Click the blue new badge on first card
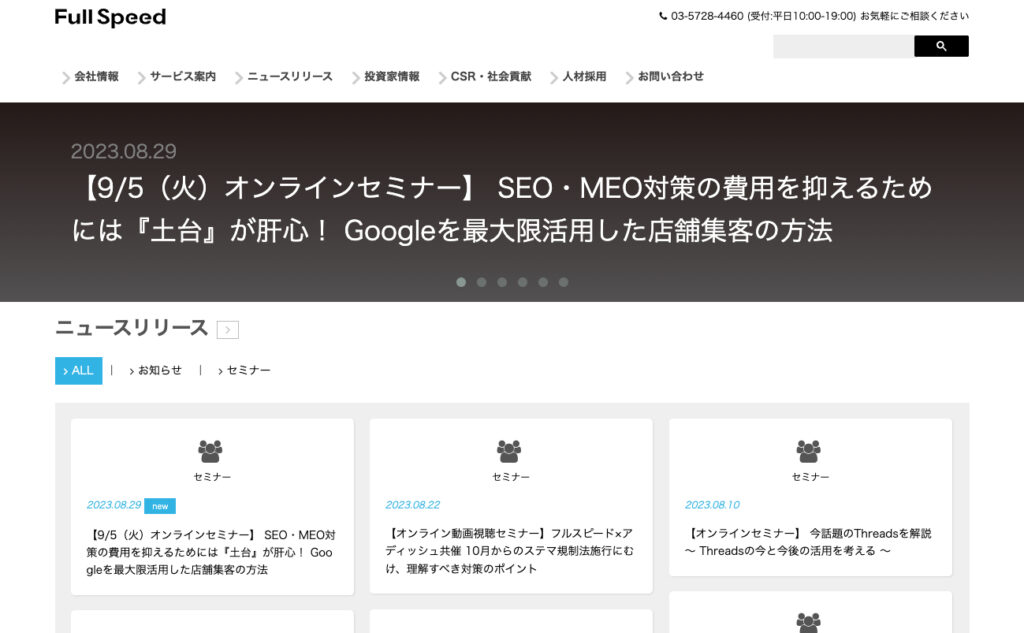This screenshot has height=633, width=1024. (x=159, y=506)
